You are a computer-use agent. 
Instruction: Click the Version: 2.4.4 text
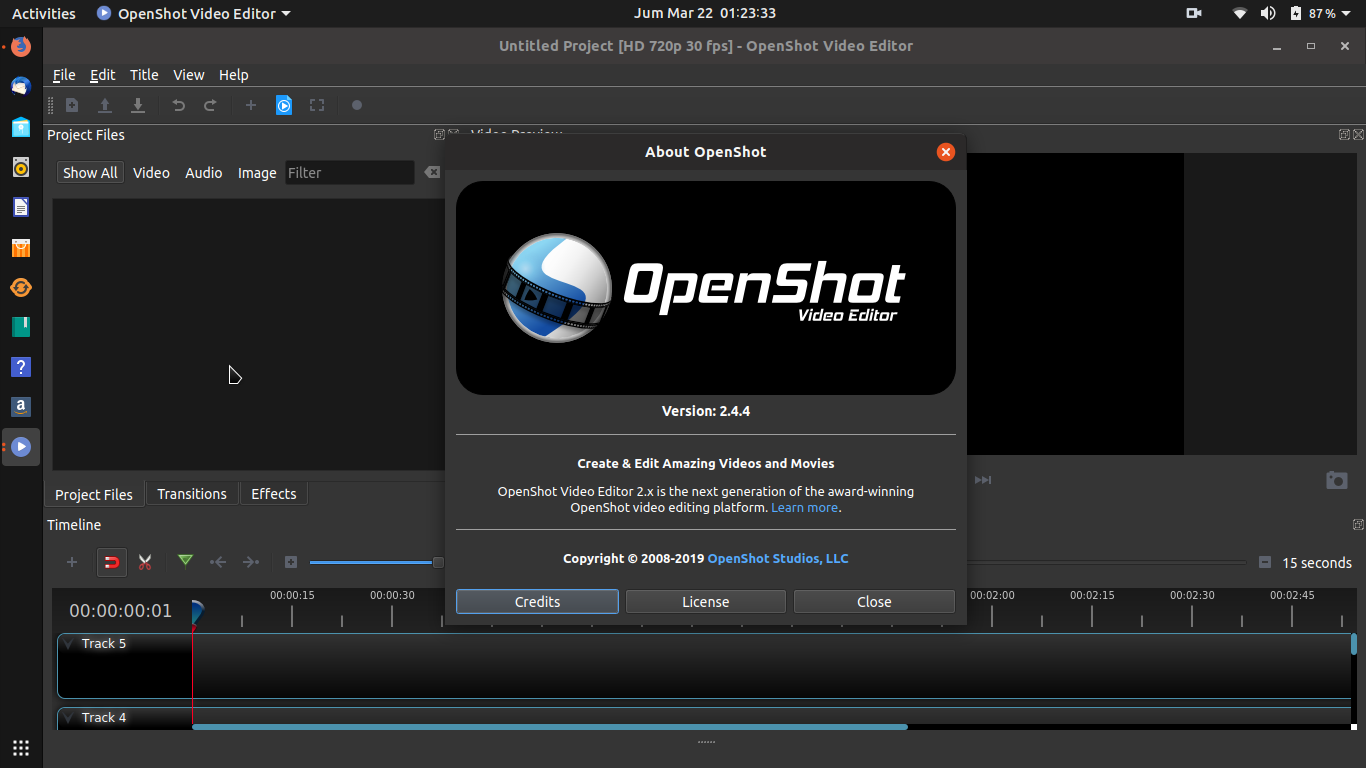tap(706, 411)
